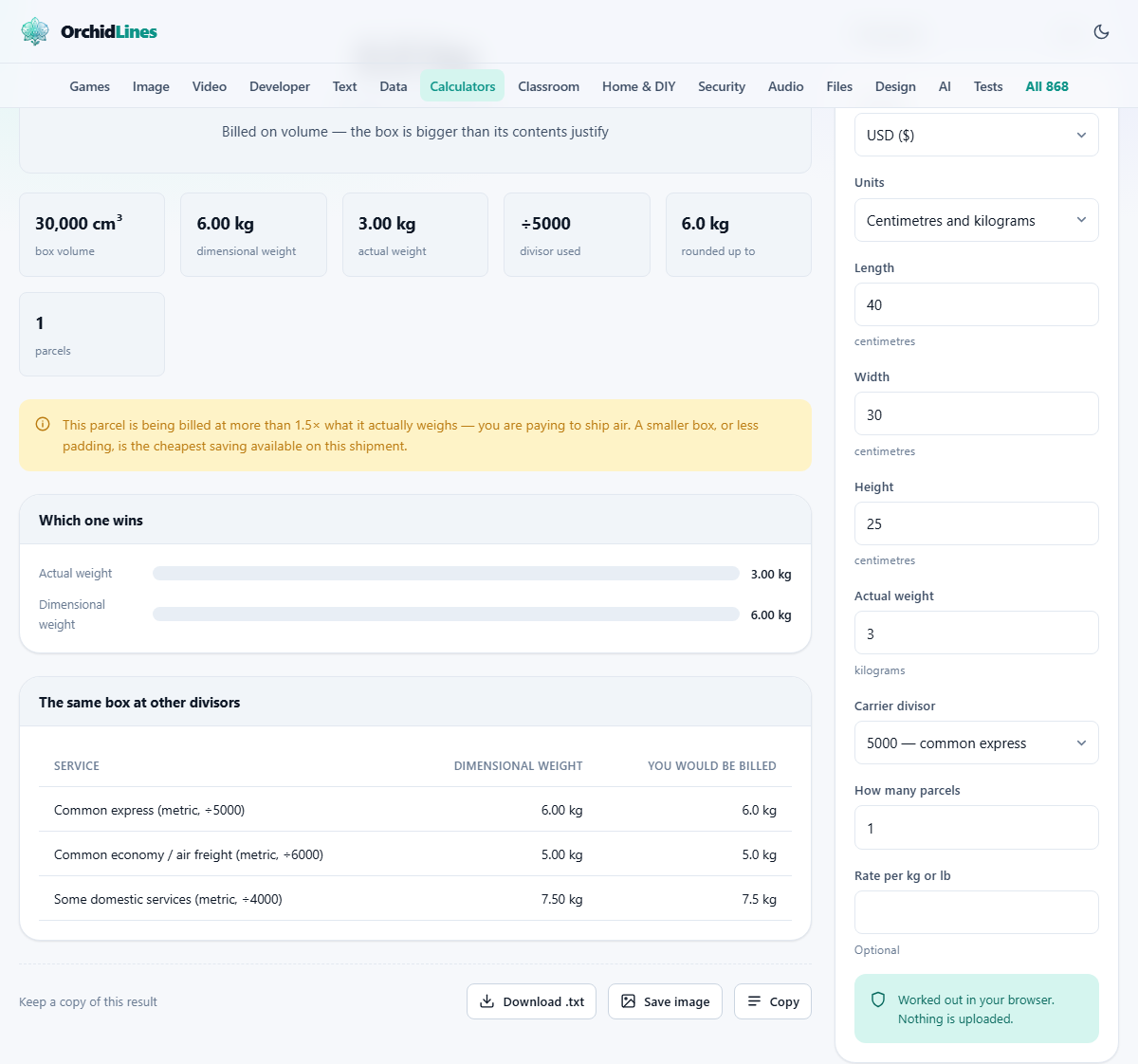
Task: Open the Games category tab
Action: coord(90,86)
